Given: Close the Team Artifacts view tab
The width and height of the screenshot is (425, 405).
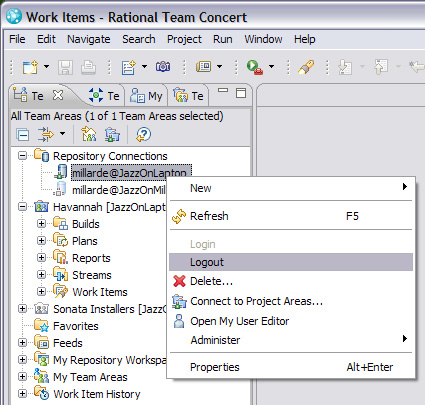Looking at the screenshot, I should click(x=58, y=95).
